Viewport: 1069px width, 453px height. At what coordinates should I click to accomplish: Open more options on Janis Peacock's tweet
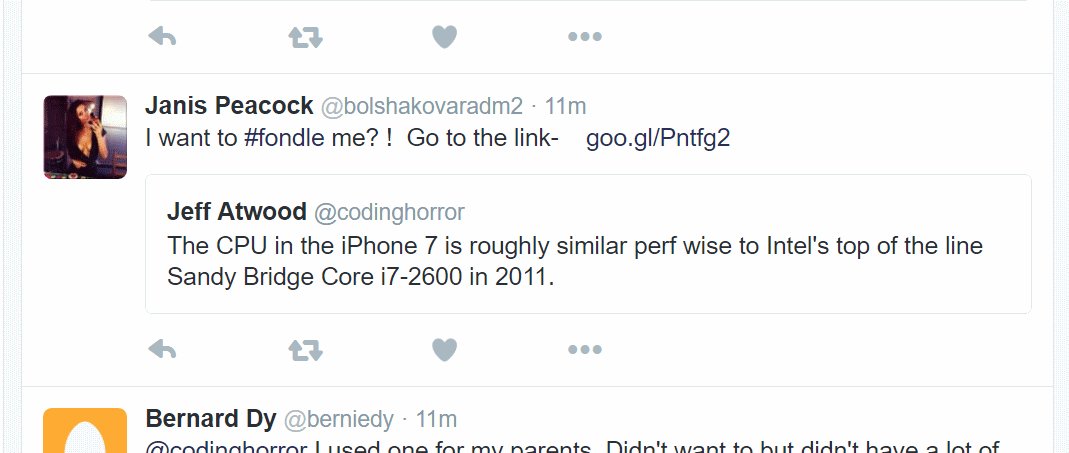[x=584, y=349]
